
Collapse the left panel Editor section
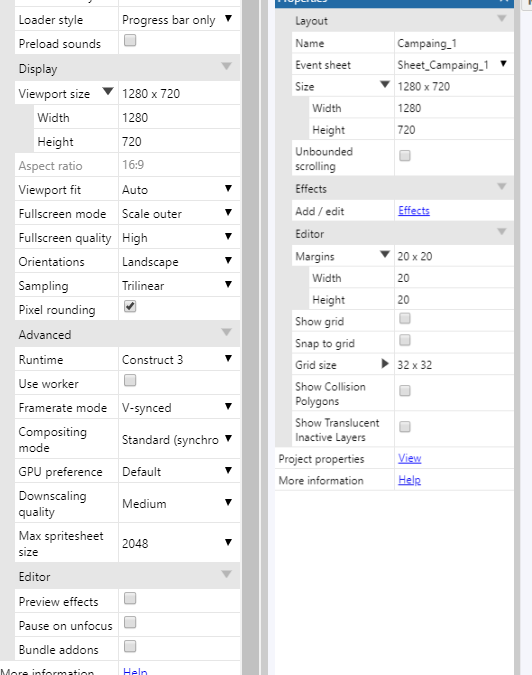[x=226, y=574]
